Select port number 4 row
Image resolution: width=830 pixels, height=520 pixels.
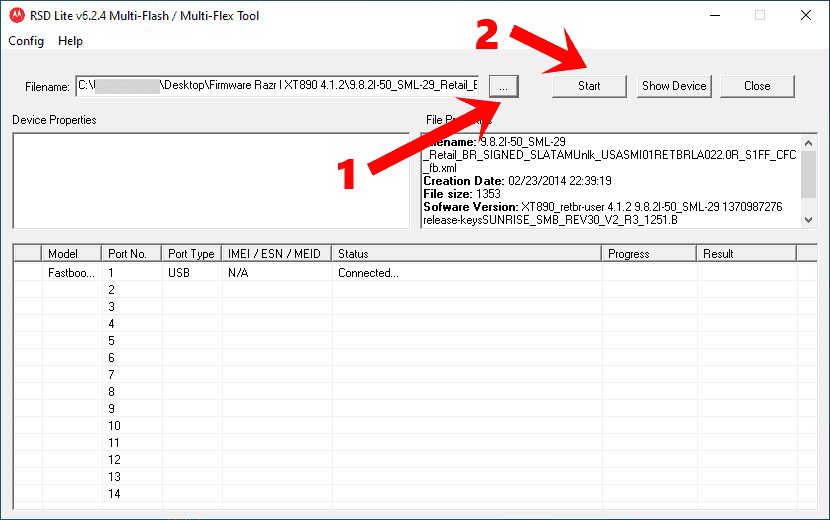point(416,324)
